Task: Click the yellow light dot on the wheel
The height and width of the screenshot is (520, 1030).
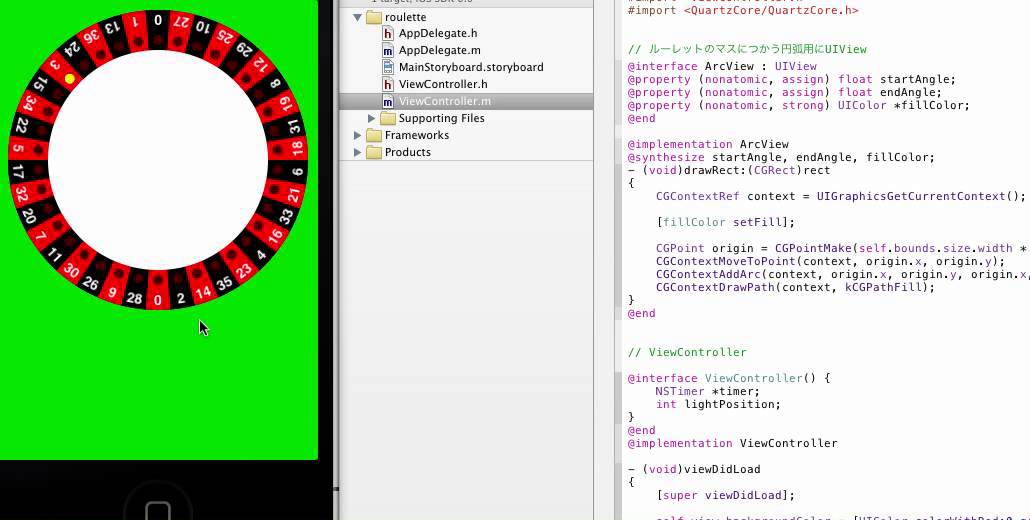Action: (x=70, y=79)
